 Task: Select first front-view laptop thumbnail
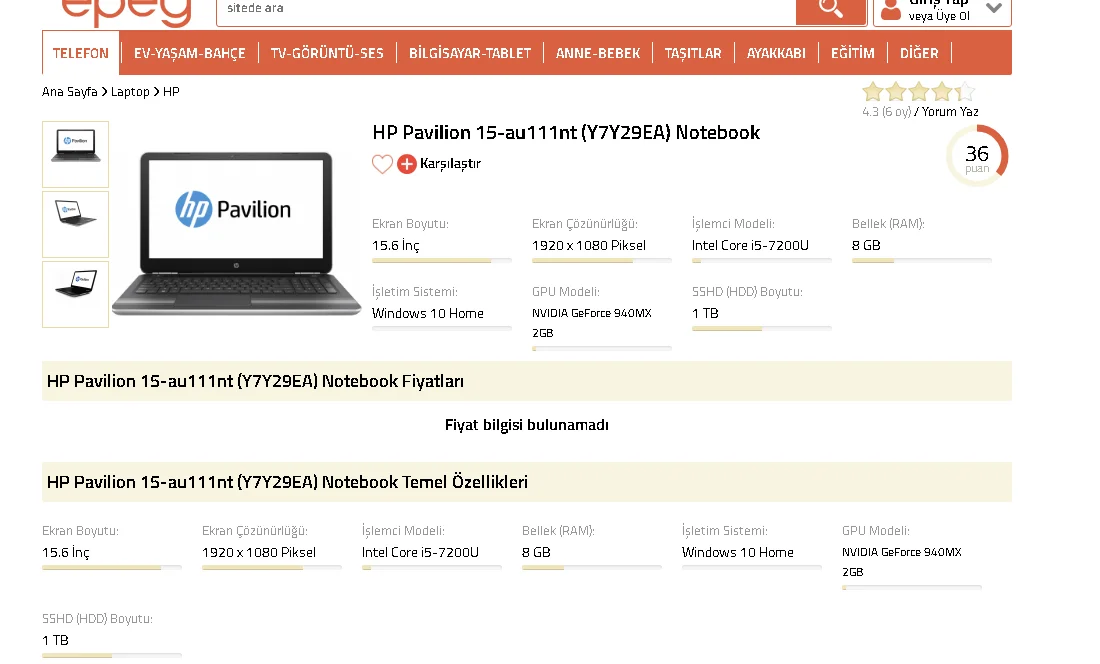[x=76, y=154]
